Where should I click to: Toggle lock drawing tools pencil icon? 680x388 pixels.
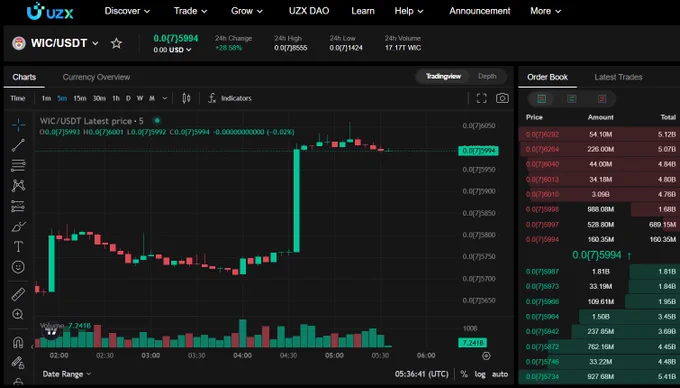(18, 362)
